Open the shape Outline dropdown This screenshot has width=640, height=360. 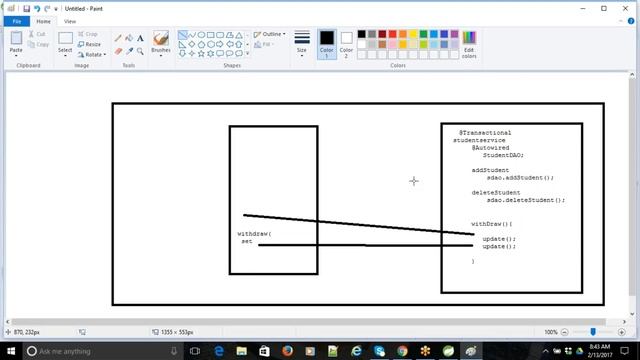pos(270,34)
